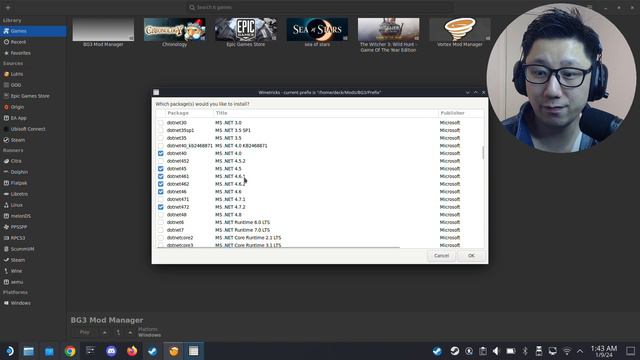Check the dotnet471 package checkbox
Screen dimensions: 640x360
(160, 200)
